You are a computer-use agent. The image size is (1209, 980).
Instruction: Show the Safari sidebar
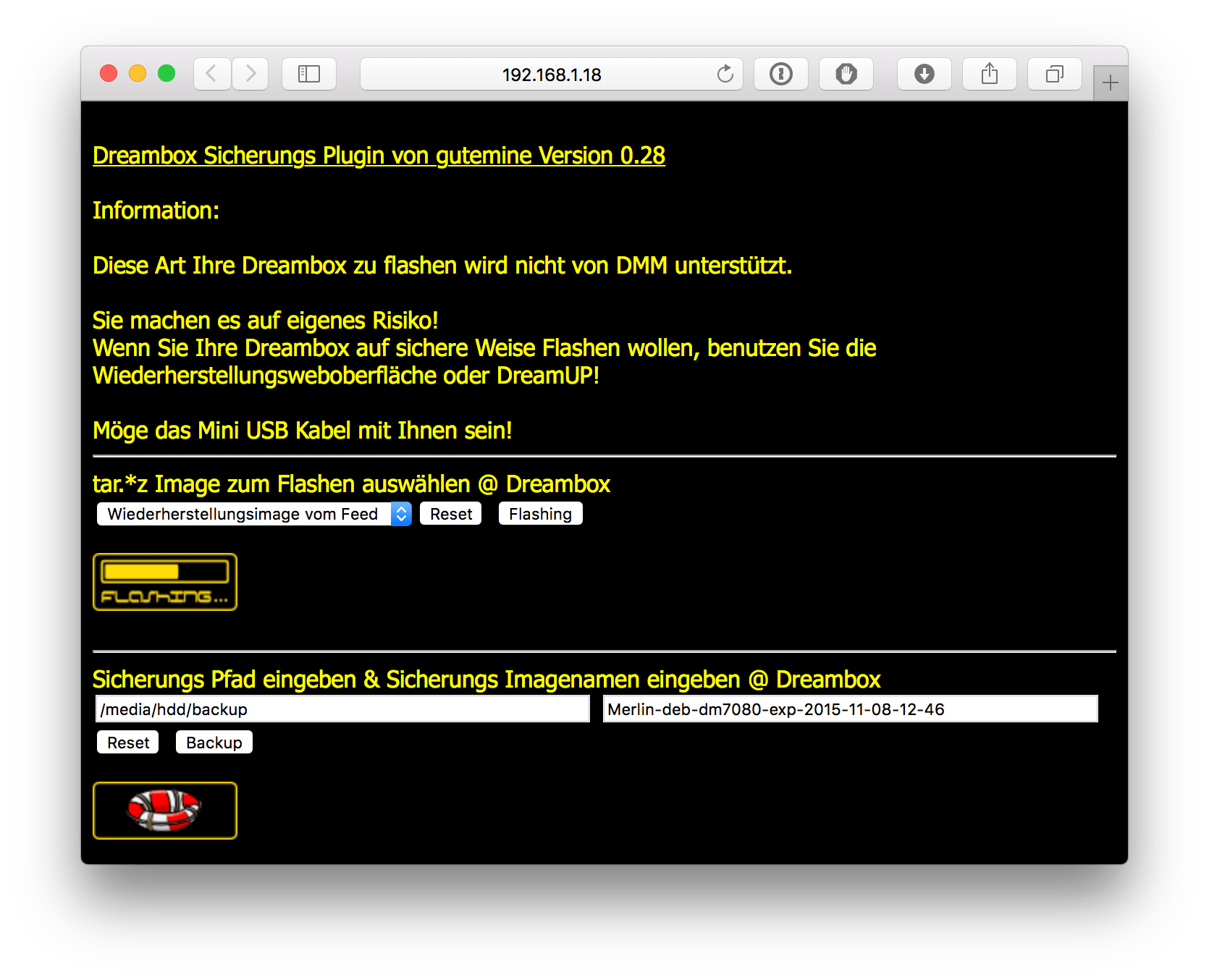309,74
